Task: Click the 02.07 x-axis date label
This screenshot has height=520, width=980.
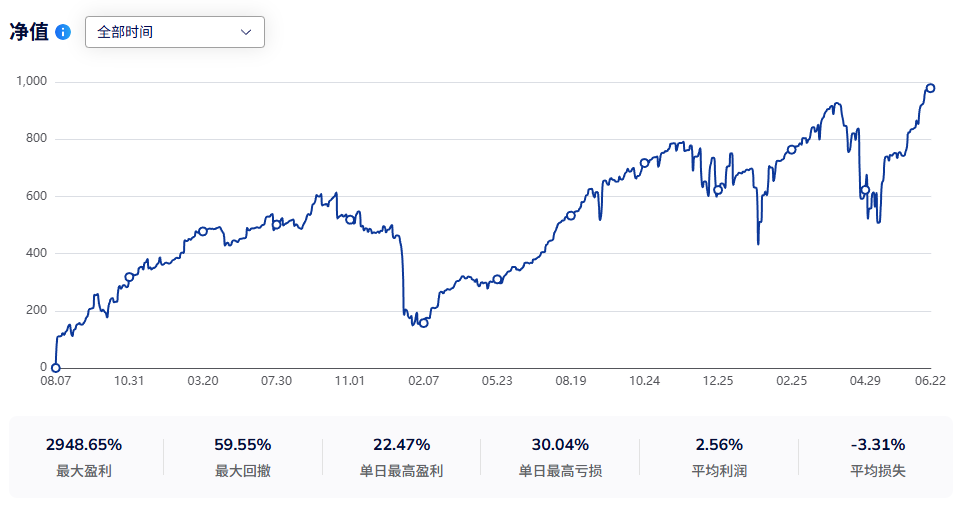Action: coord(424,381)
